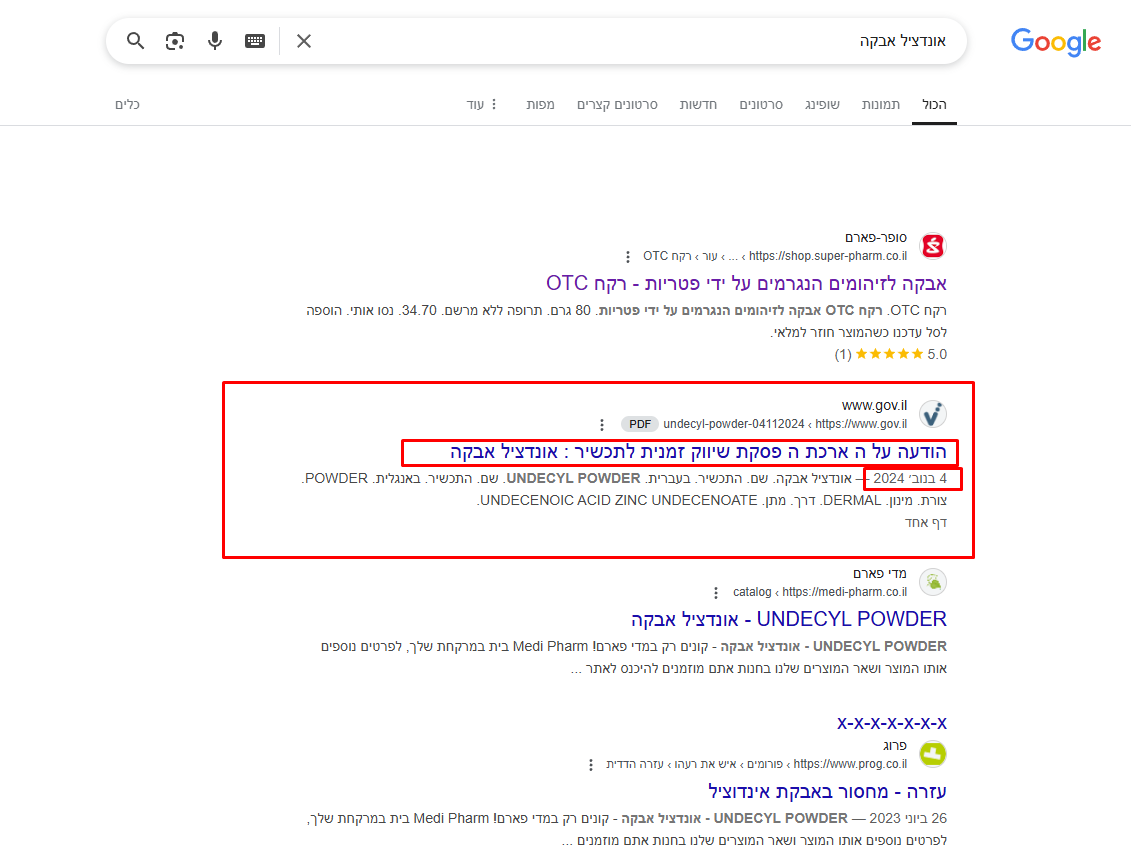Click the www.gov.il site name
Viewport: 1131px width, 868px height.
[874, 405]
